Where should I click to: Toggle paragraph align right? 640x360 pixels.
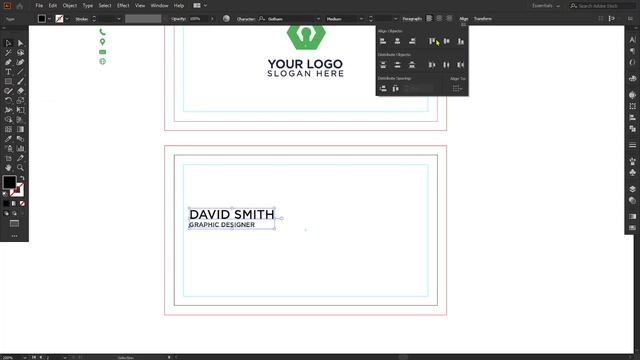[449, 18]
